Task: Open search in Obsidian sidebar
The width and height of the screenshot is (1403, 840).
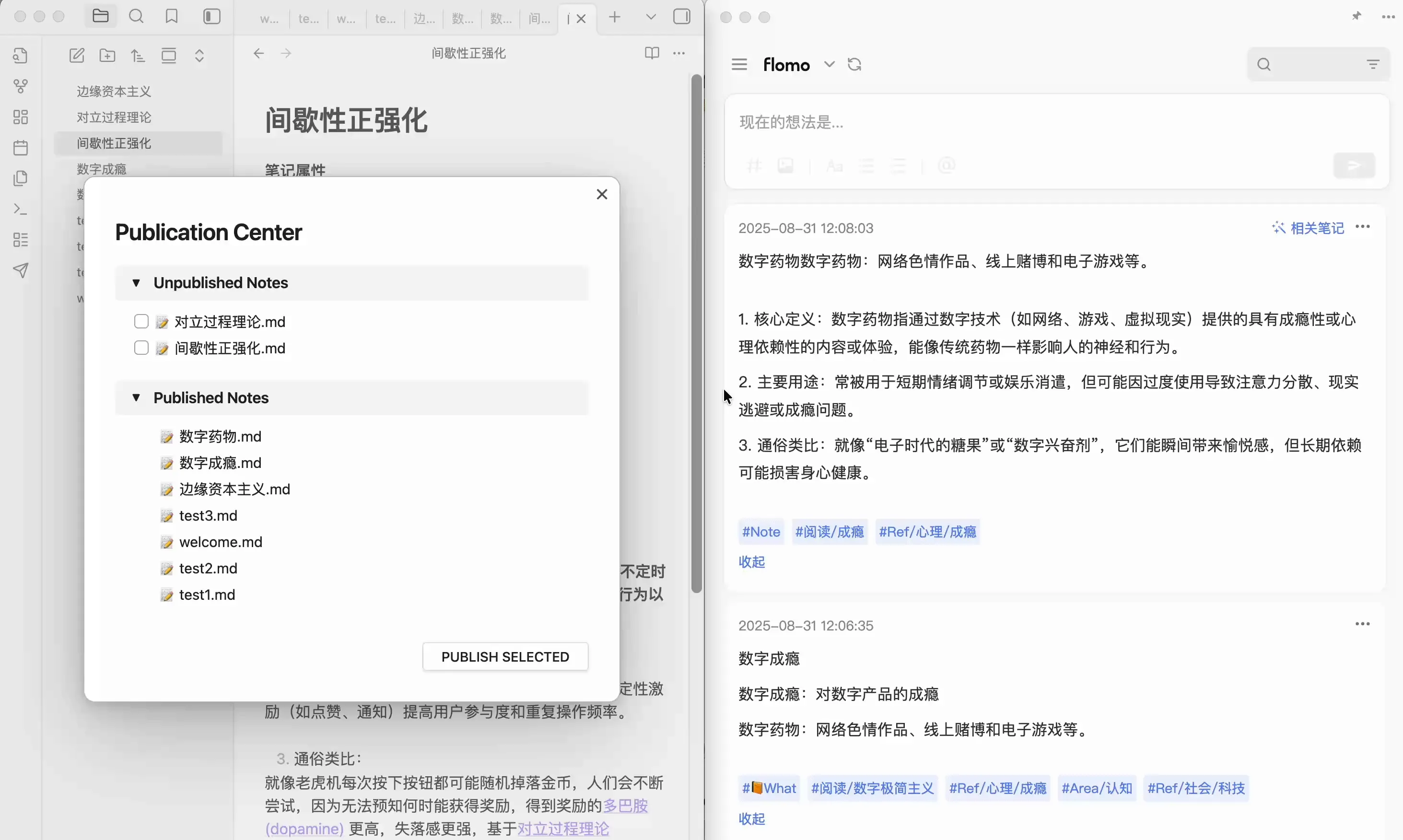Action: 136,16
